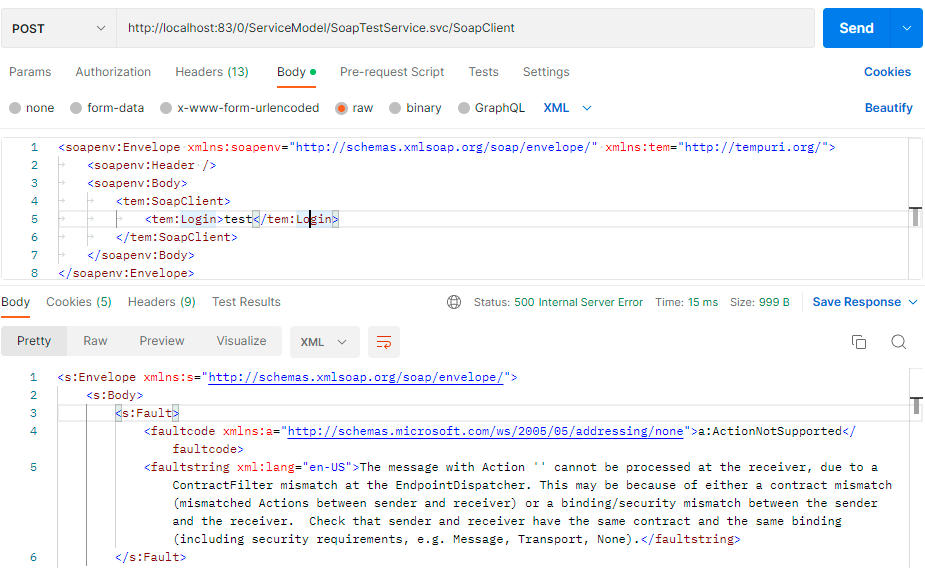Select the binary radio button
Image resolution: width=925 pixels, height=568 pixels.
395,108
